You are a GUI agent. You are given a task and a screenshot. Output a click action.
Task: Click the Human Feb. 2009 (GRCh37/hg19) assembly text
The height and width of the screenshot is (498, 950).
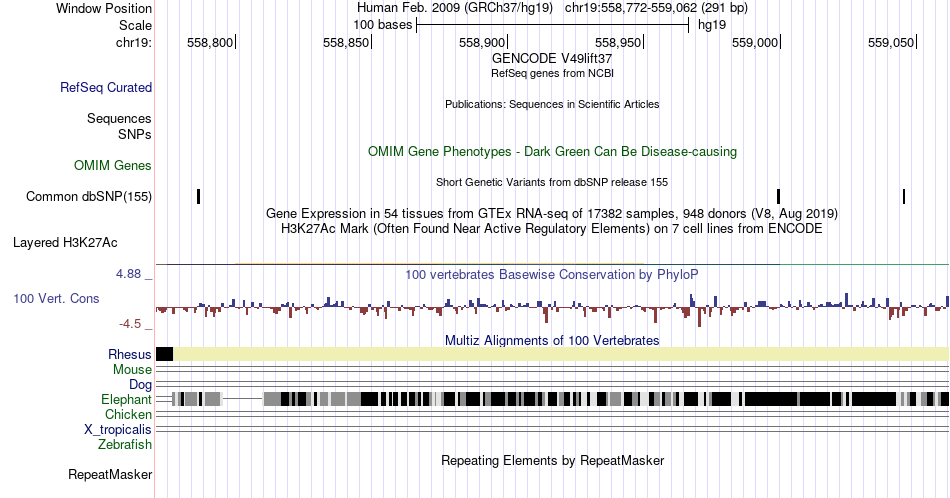pos(455,8)
